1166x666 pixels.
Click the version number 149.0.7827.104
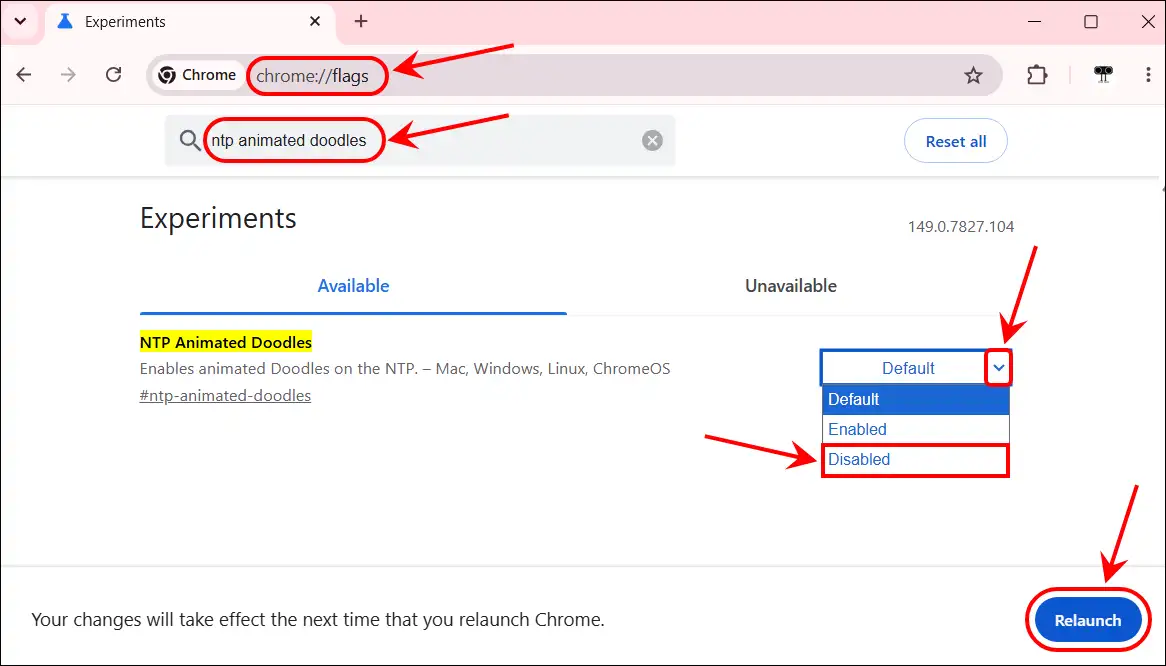tap(961, 227)
